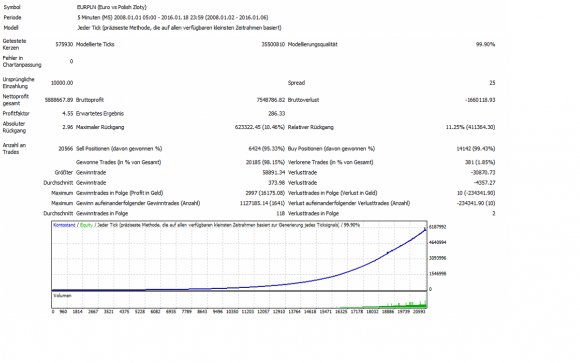The width and height of the screenshot is (580, 363).
Task: Click the Buy Positionen statistic value
Action: [x=476, y=149]
